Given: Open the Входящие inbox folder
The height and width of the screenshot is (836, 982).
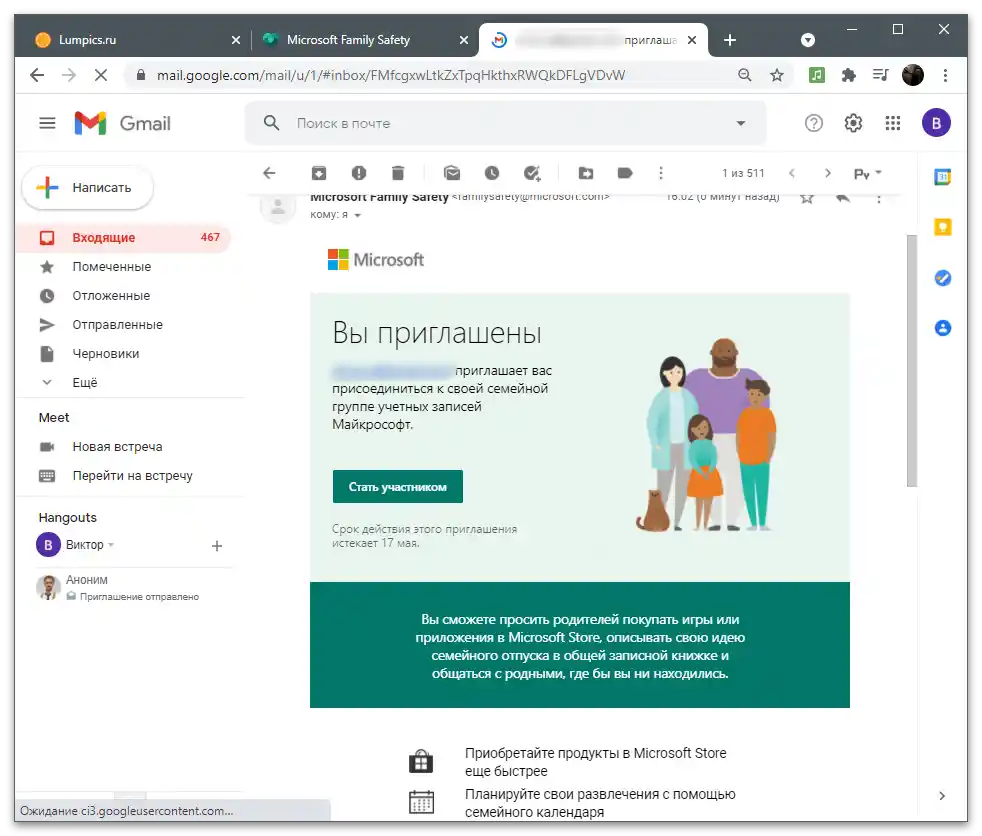Looking at the screenshot, I should pos(123,237).
